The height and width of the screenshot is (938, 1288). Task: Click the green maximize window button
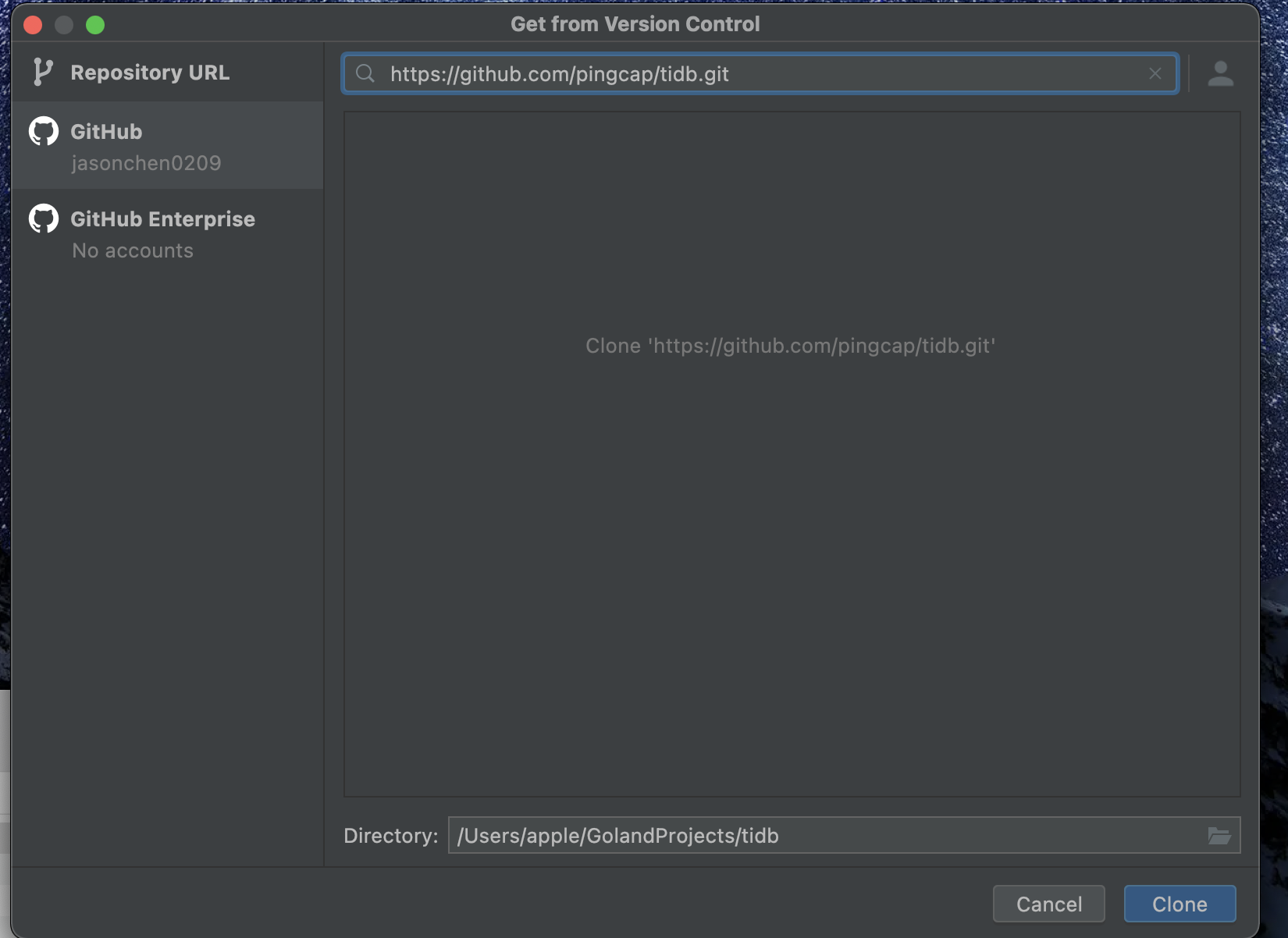[x=95, y=25]
